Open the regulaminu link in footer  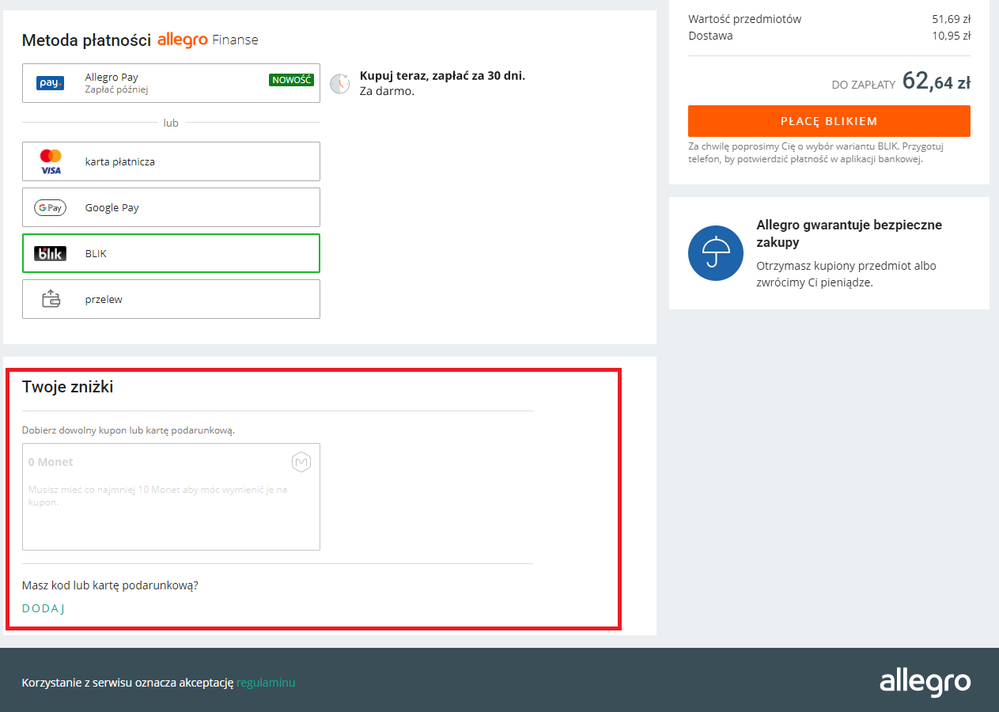pyautogui.click(x=266, y=683)
